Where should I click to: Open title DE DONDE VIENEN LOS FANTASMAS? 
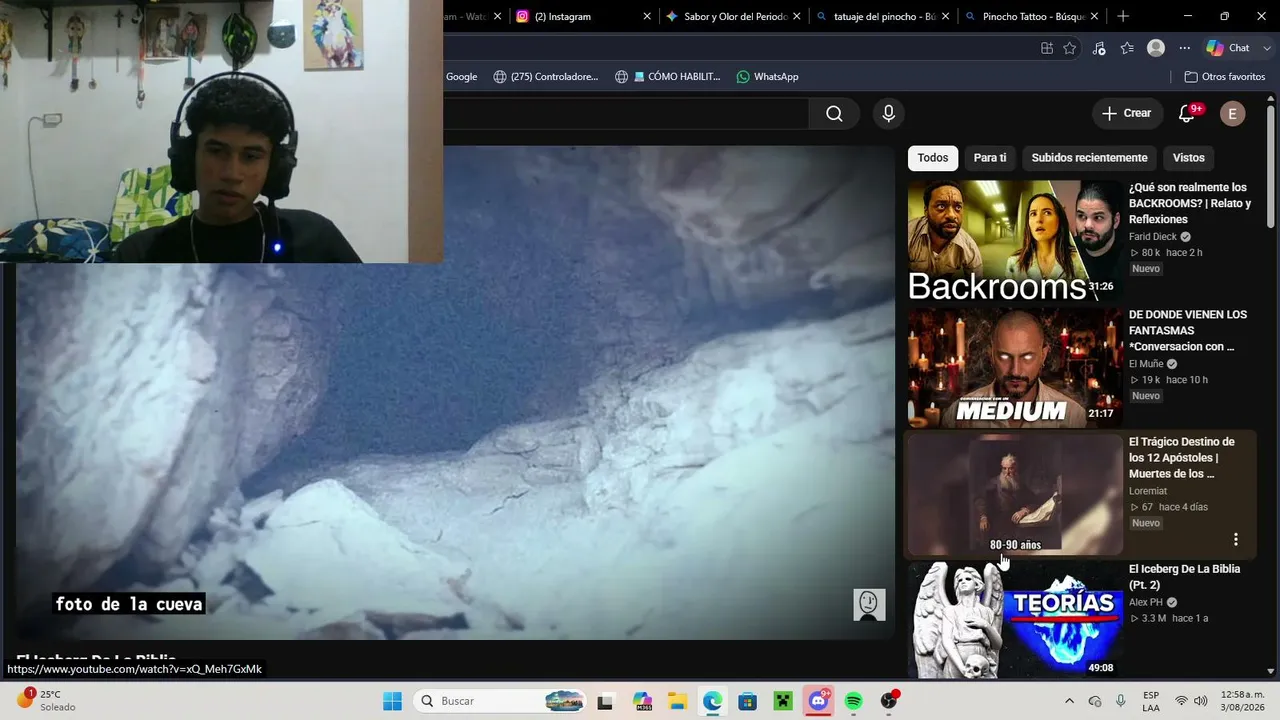point(1188,330)
